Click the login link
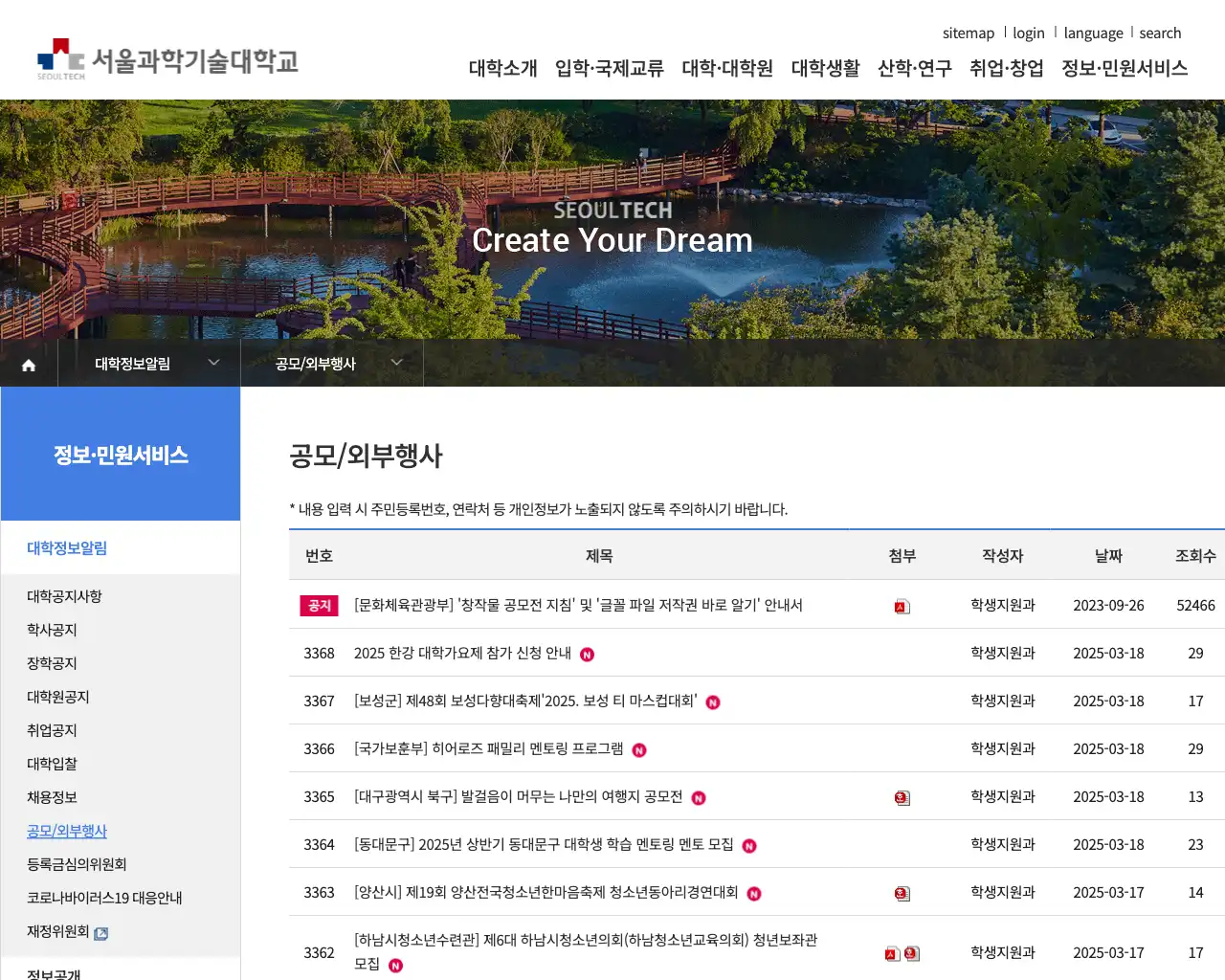 pos(1029,33)
